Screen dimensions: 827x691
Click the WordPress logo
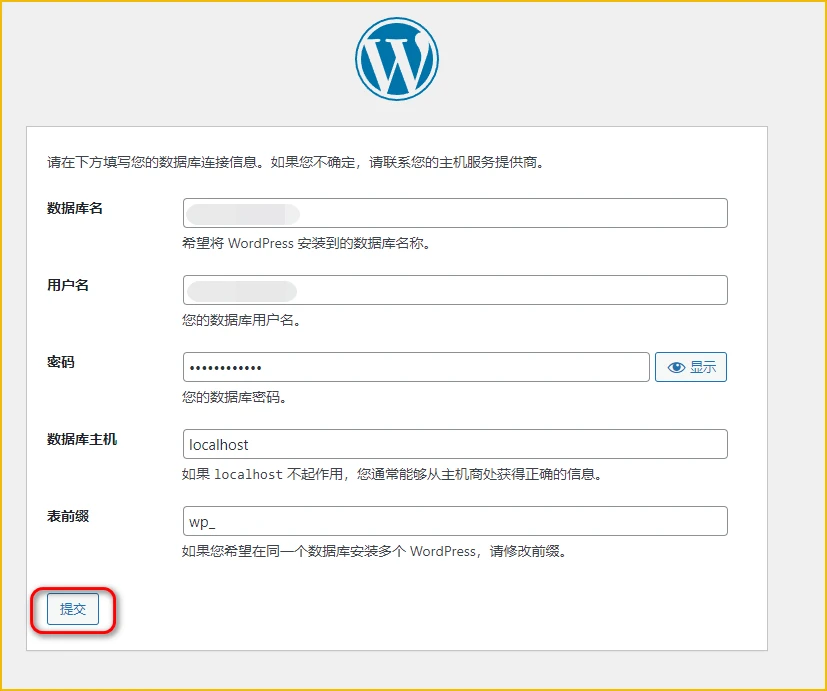tap(397, 59)
